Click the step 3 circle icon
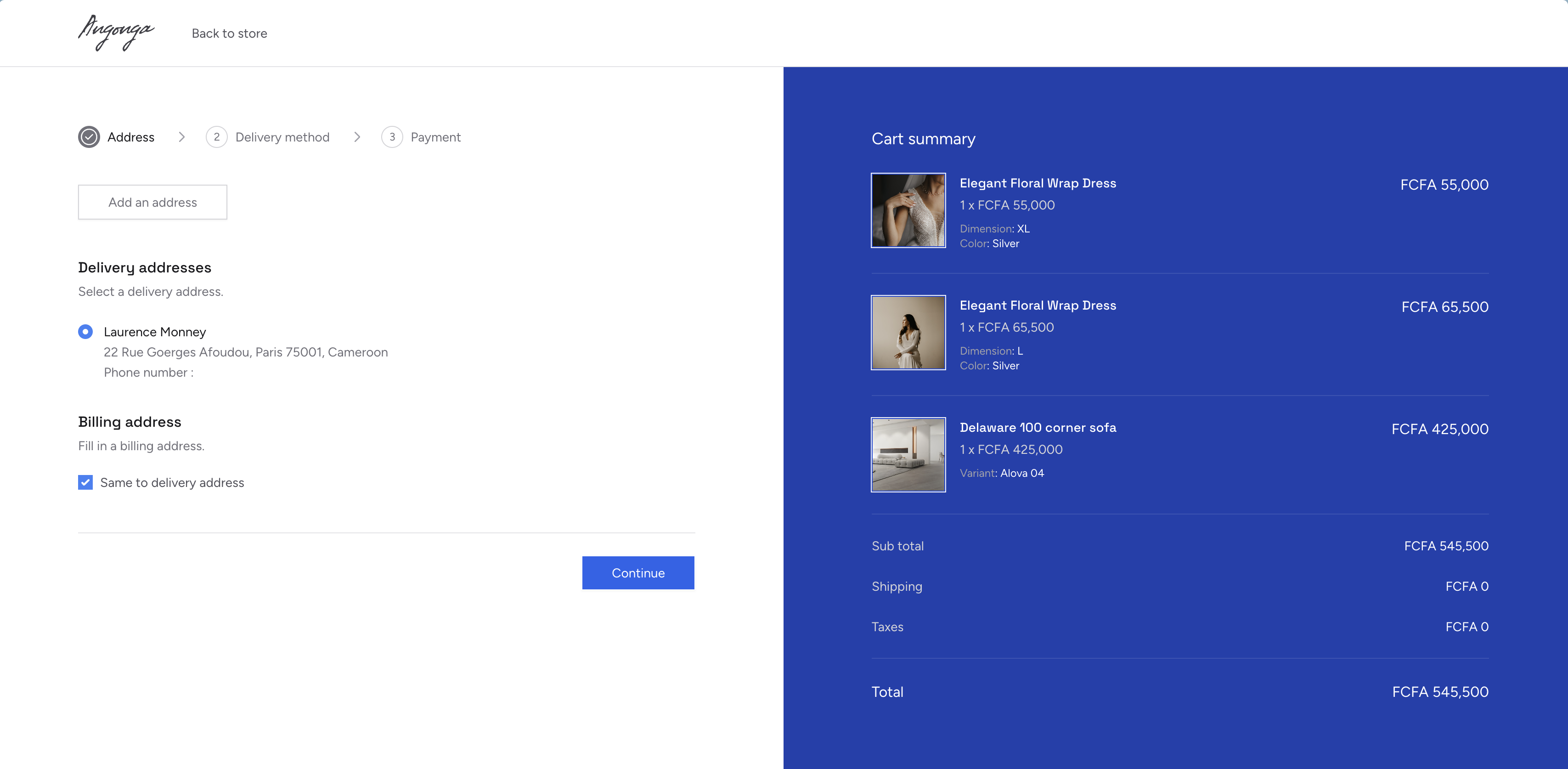This screenshot has height=769, width=1568. click(392, 137)
